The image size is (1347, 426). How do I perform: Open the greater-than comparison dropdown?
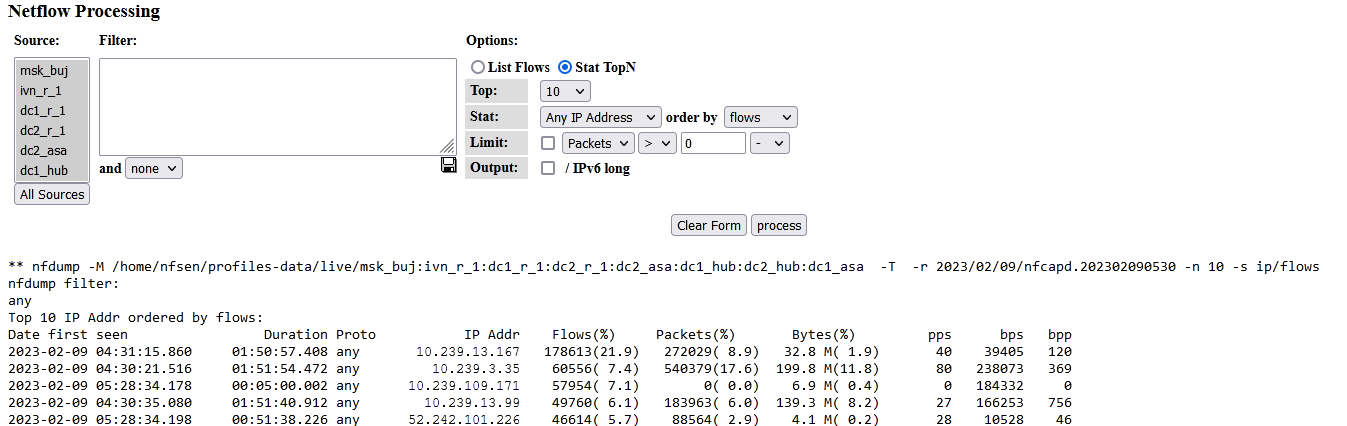point(658,143)
